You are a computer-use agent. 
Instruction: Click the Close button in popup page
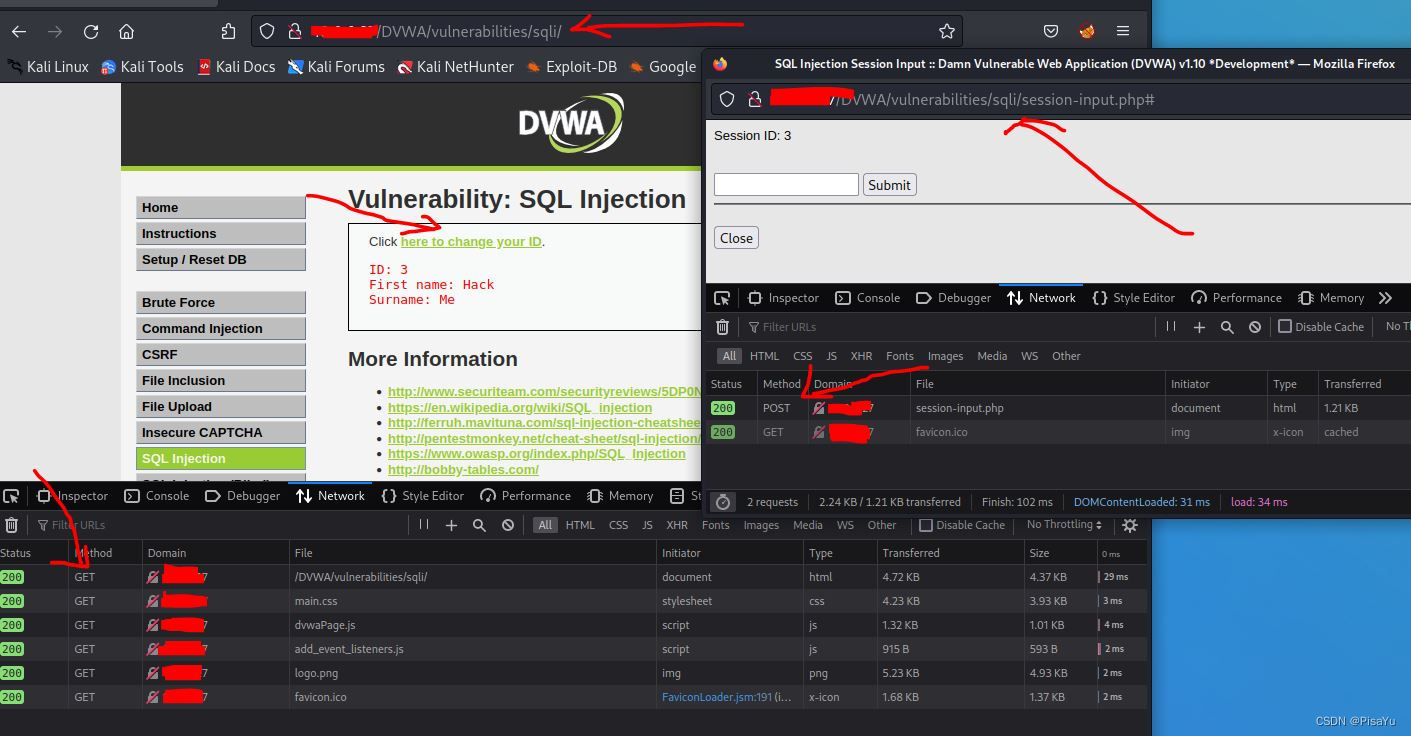coord(736,238)
